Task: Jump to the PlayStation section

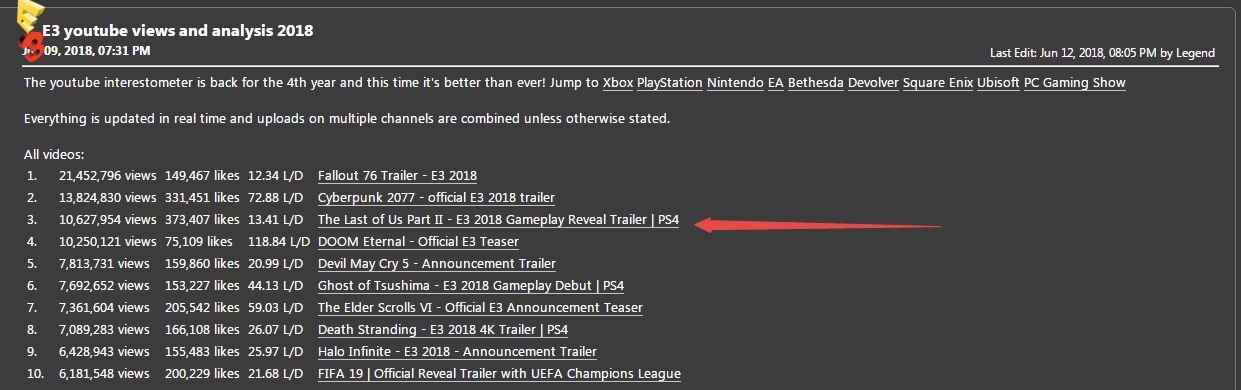Action: [x=670, y=83]
